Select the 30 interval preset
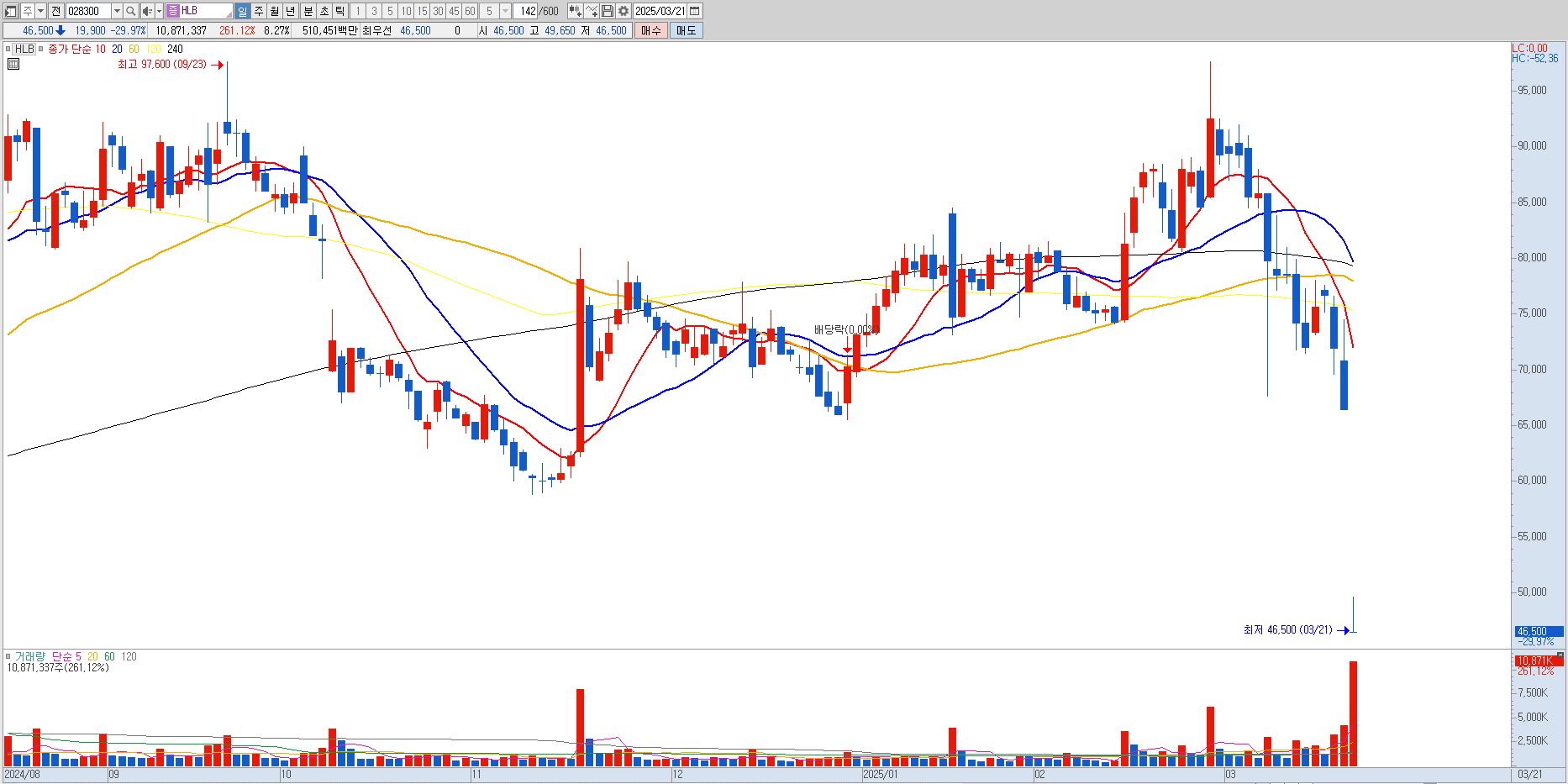Screen dimensions: 1568x784 [438, 11]
